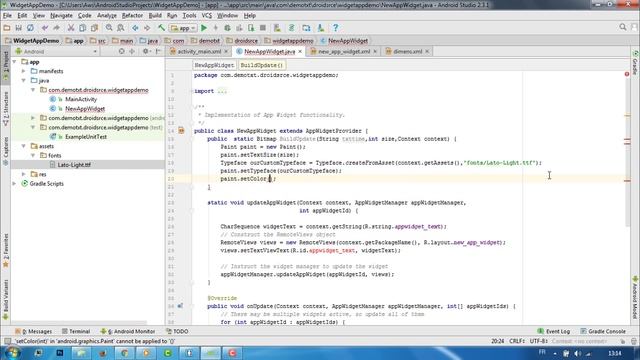This screenshot has width=640, height=360.
Task: Switch to new_app_widget.xml tab
Action: pyautogui.click(x=344, y=51)
